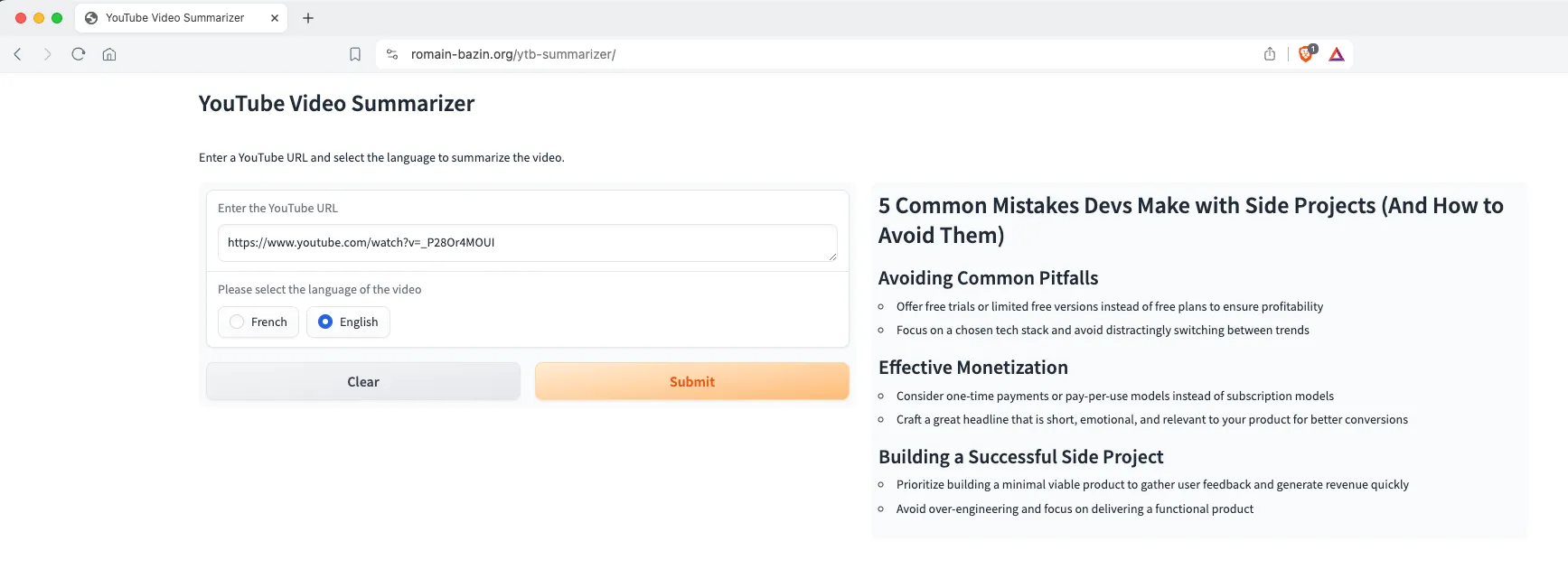Click inside the YouTube URL text field
Screen dimensions: 1568x588
click(x=524, y=243)
